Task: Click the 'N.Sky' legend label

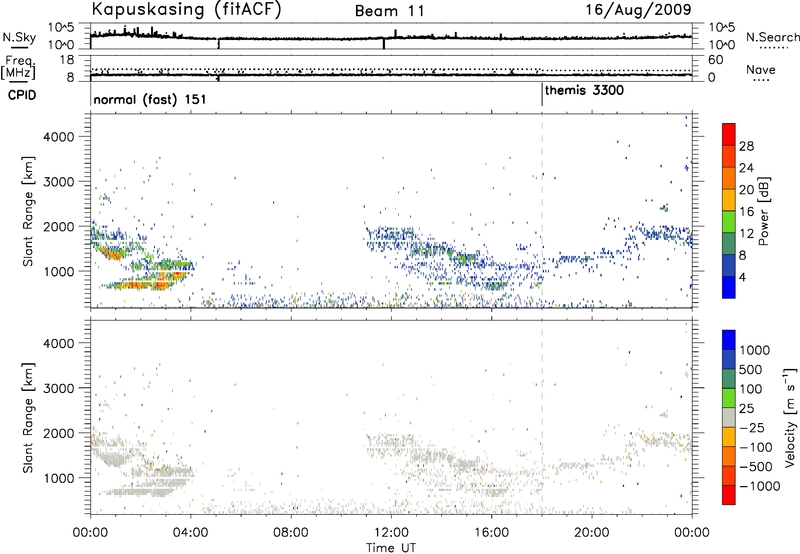Action: click(x=19, y=37)
